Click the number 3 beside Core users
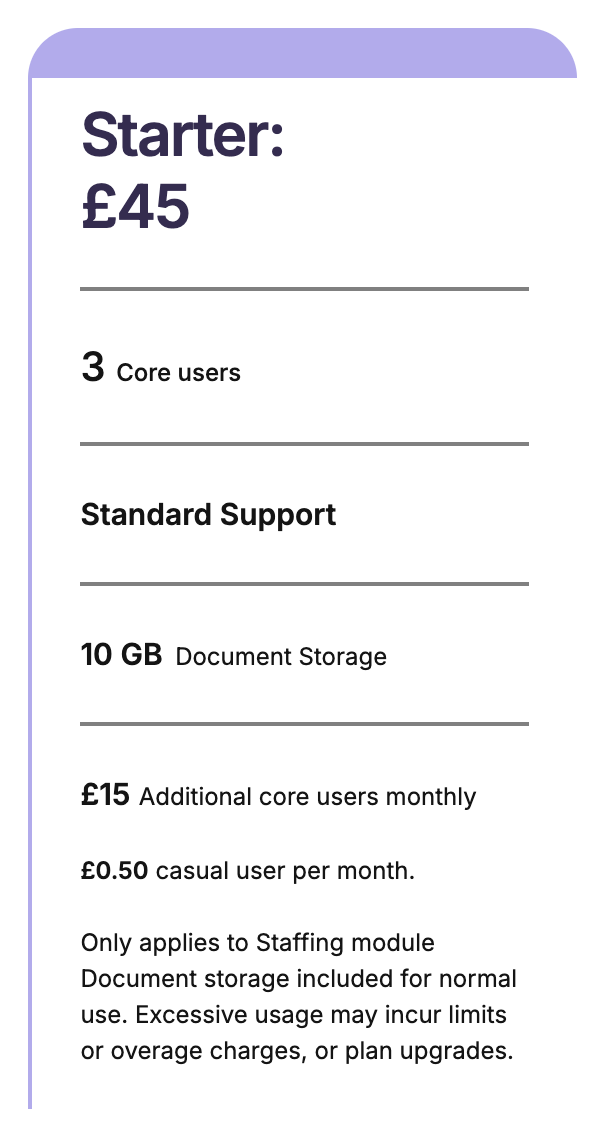This screenshot has height=1142, width=608. (x=92, y=368)
